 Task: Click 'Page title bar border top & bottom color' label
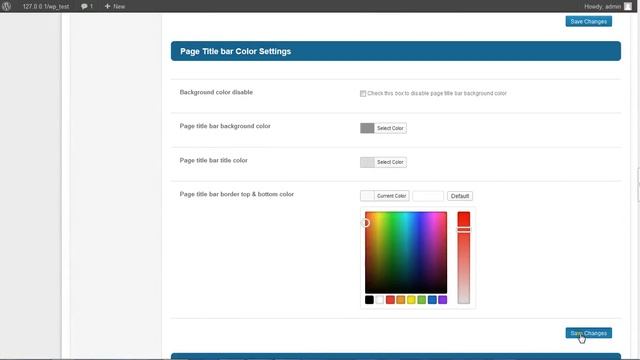(237, 194)
